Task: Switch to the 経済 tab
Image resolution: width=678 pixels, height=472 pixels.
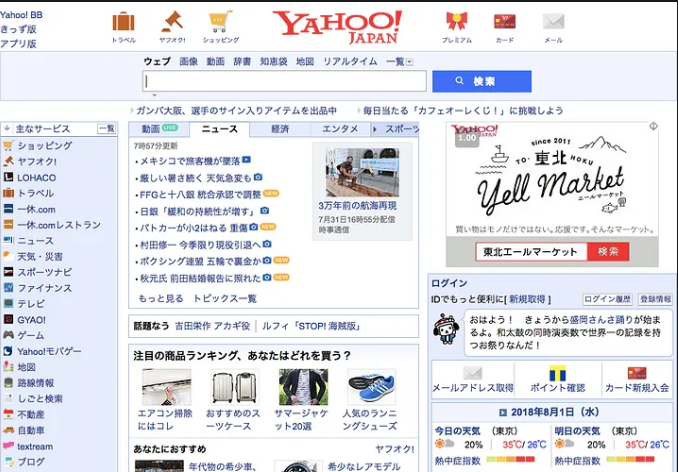Action: pyautogui.click(x=280, y=129)
